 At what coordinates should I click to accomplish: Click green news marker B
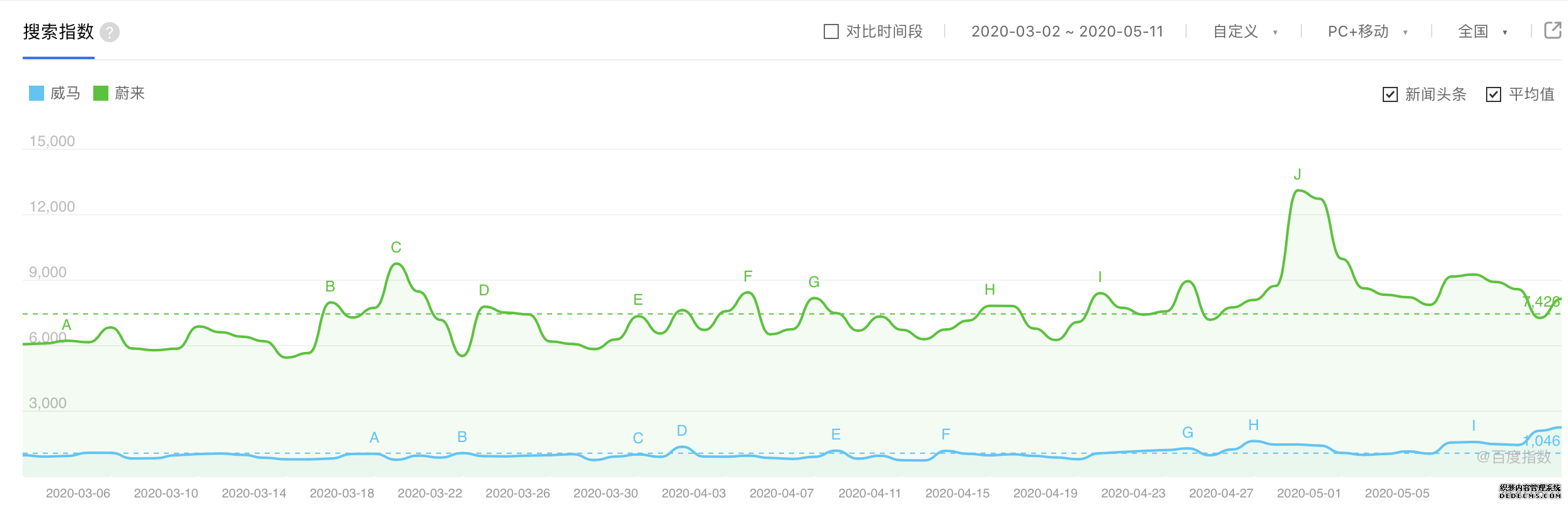pyautogui.click(x=330, y=287)
